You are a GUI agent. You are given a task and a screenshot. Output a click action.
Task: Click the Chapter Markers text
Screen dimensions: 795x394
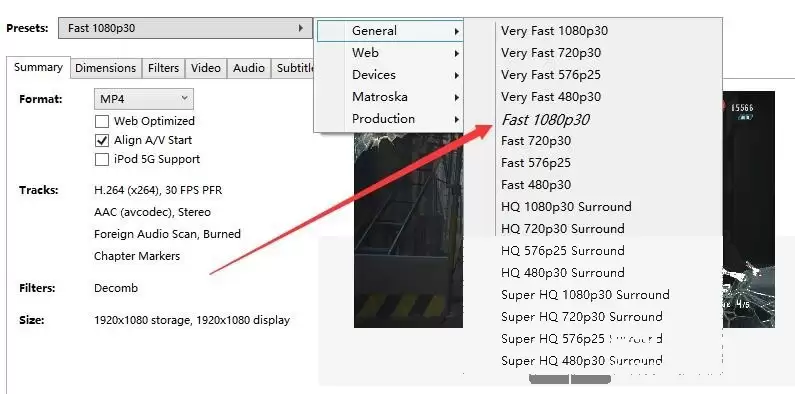pos(137,256)
